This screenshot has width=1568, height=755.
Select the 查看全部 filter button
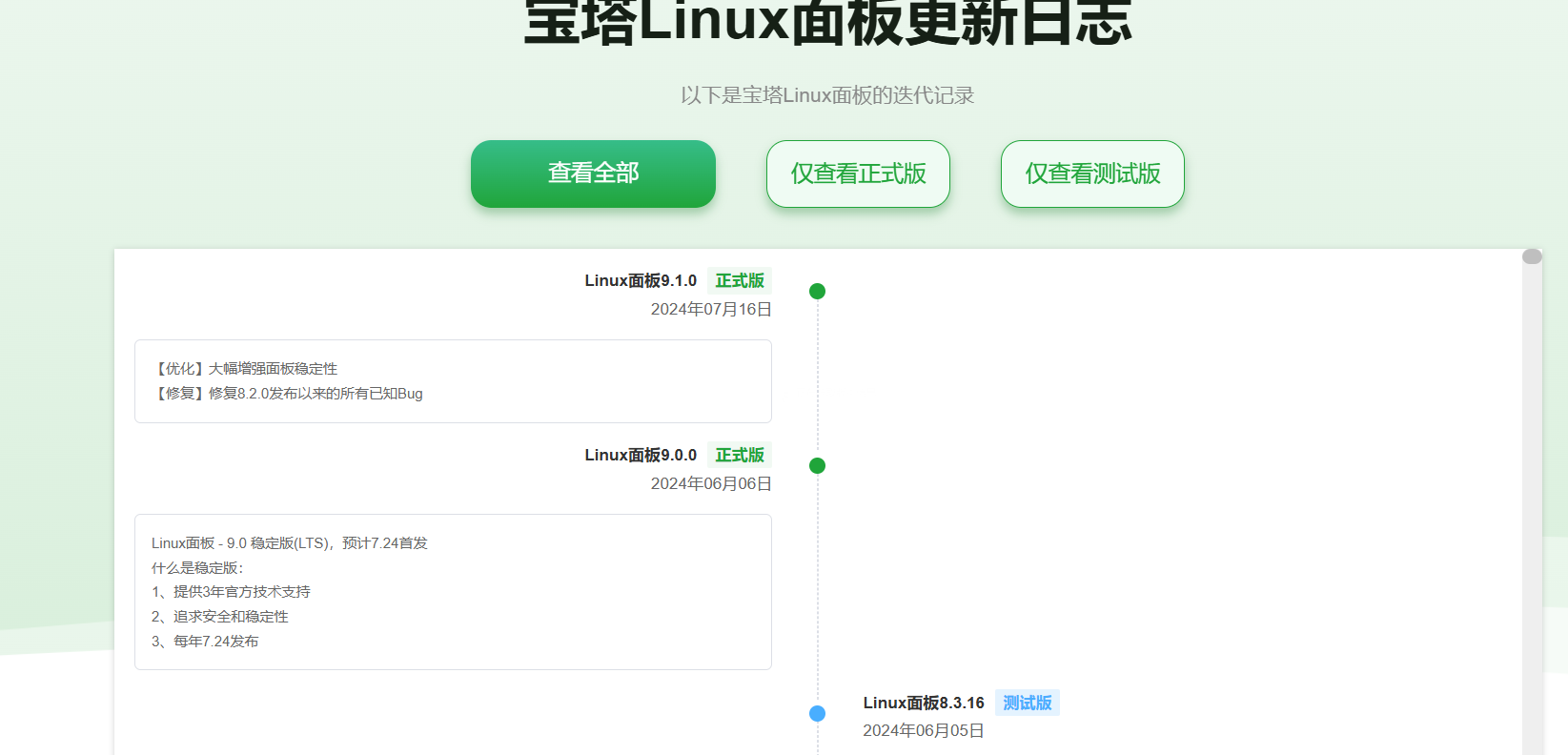[593, 173]
